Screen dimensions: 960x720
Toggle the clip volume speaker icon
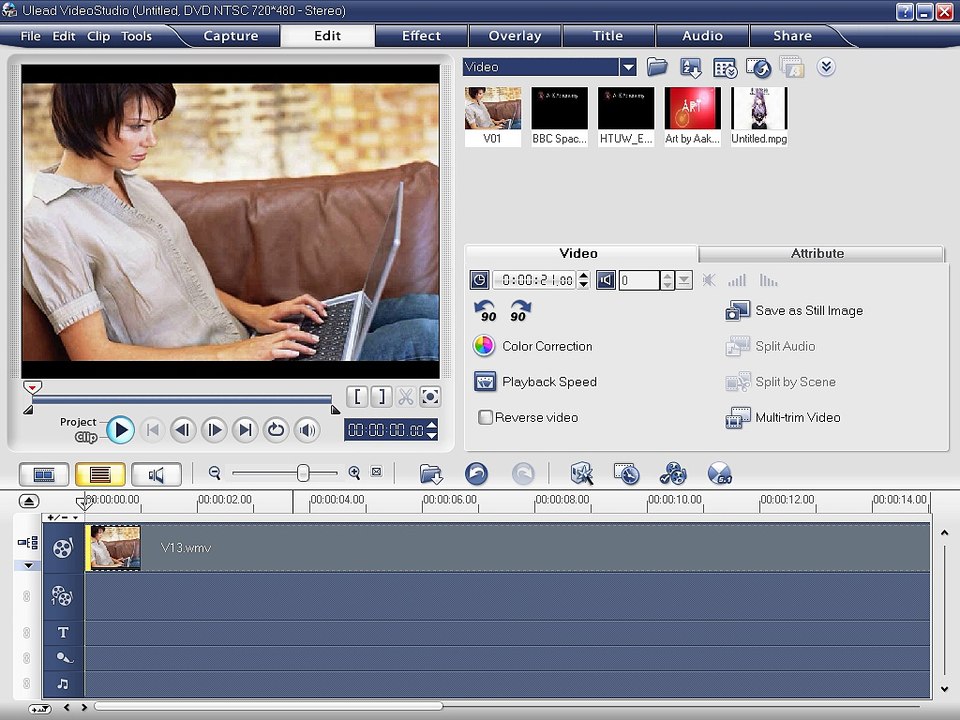coord(606,280)
